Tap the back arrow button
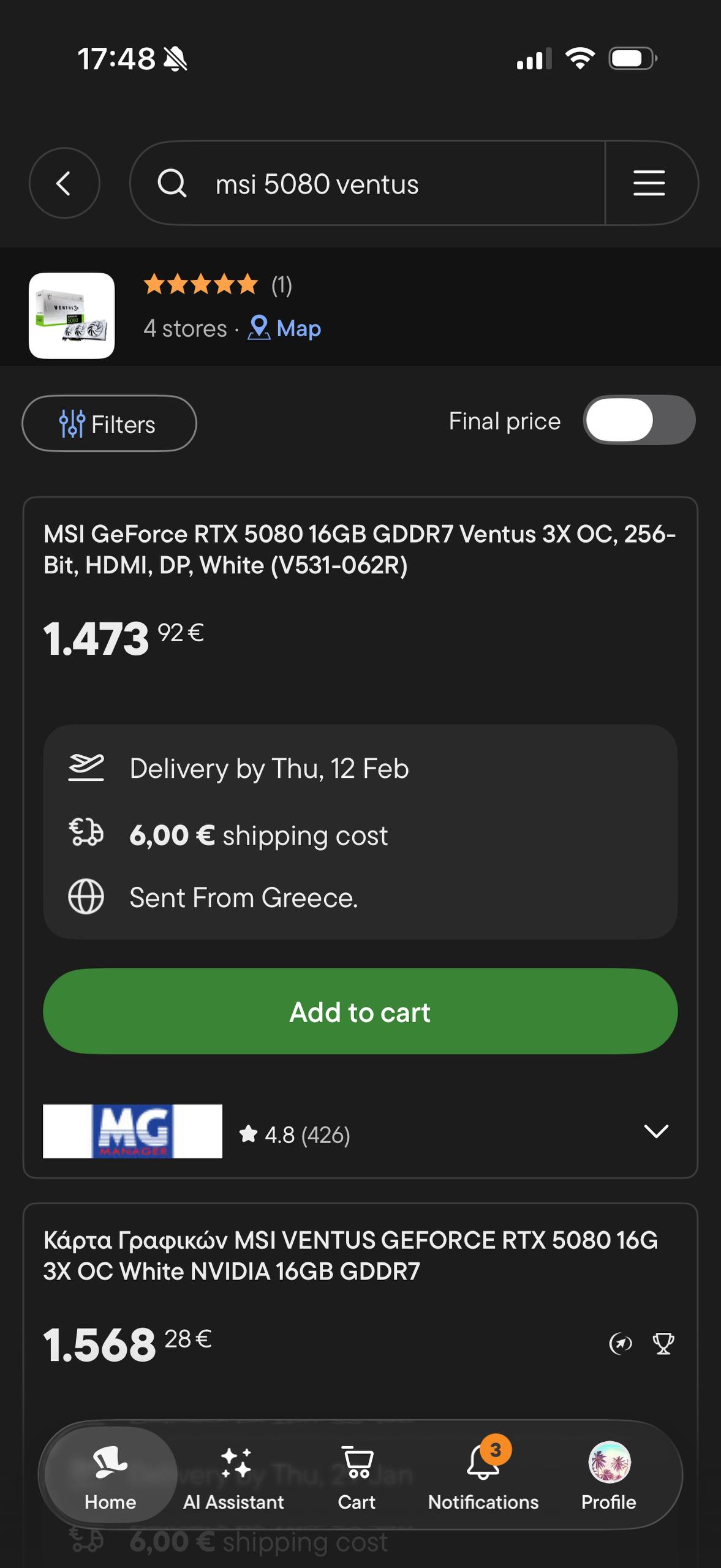The width and height of the screenshot is (721, 1568). [x=64, y=183]
